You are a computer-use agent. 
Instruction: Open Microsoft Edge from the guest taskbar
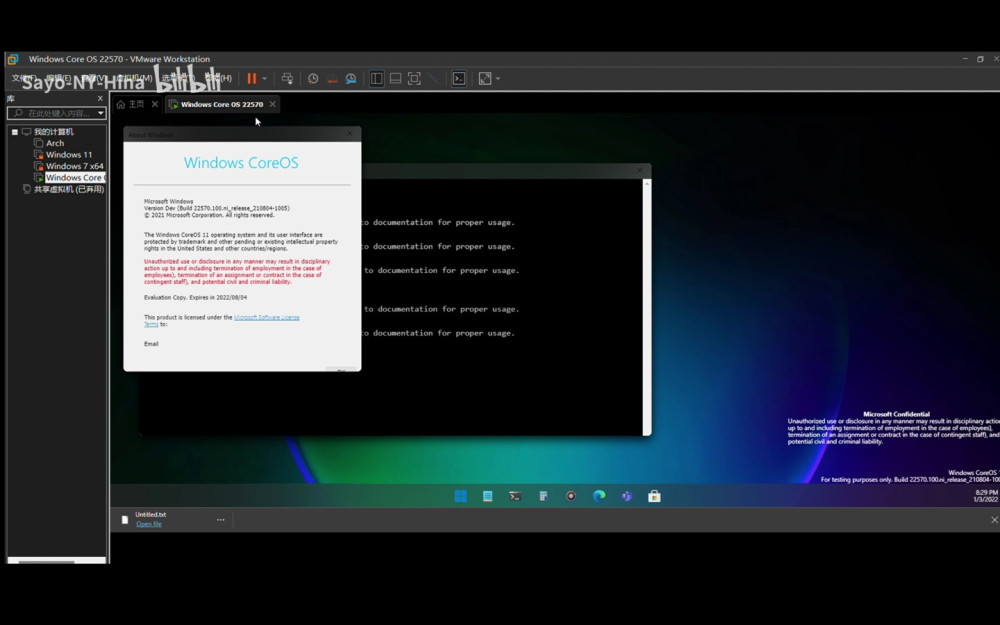tap(599, 496)
